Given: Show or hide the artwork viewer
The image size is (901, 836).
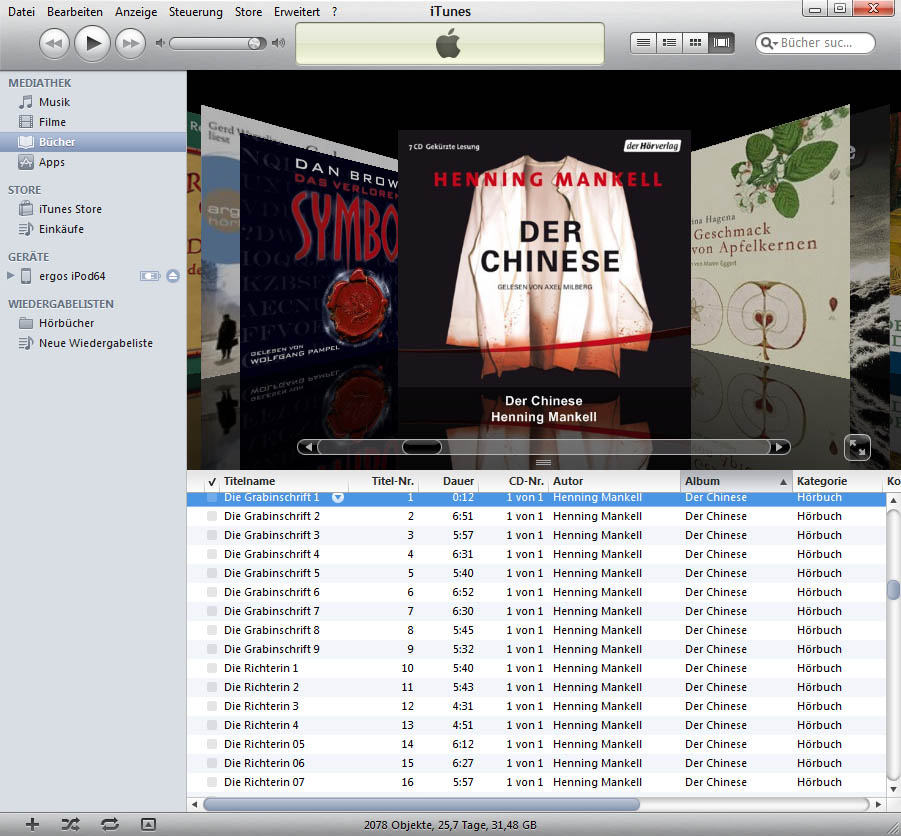Looking at the screenshot, I should point(148,825).
